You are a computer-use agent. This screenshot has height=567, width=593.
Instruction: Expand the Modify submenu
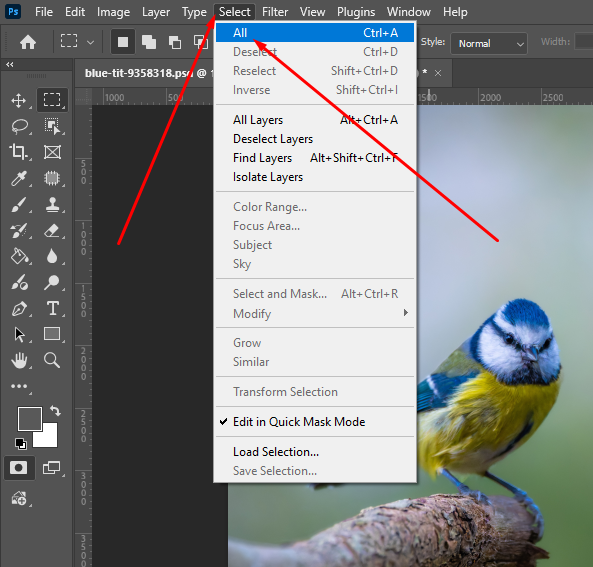pos(315,314)
